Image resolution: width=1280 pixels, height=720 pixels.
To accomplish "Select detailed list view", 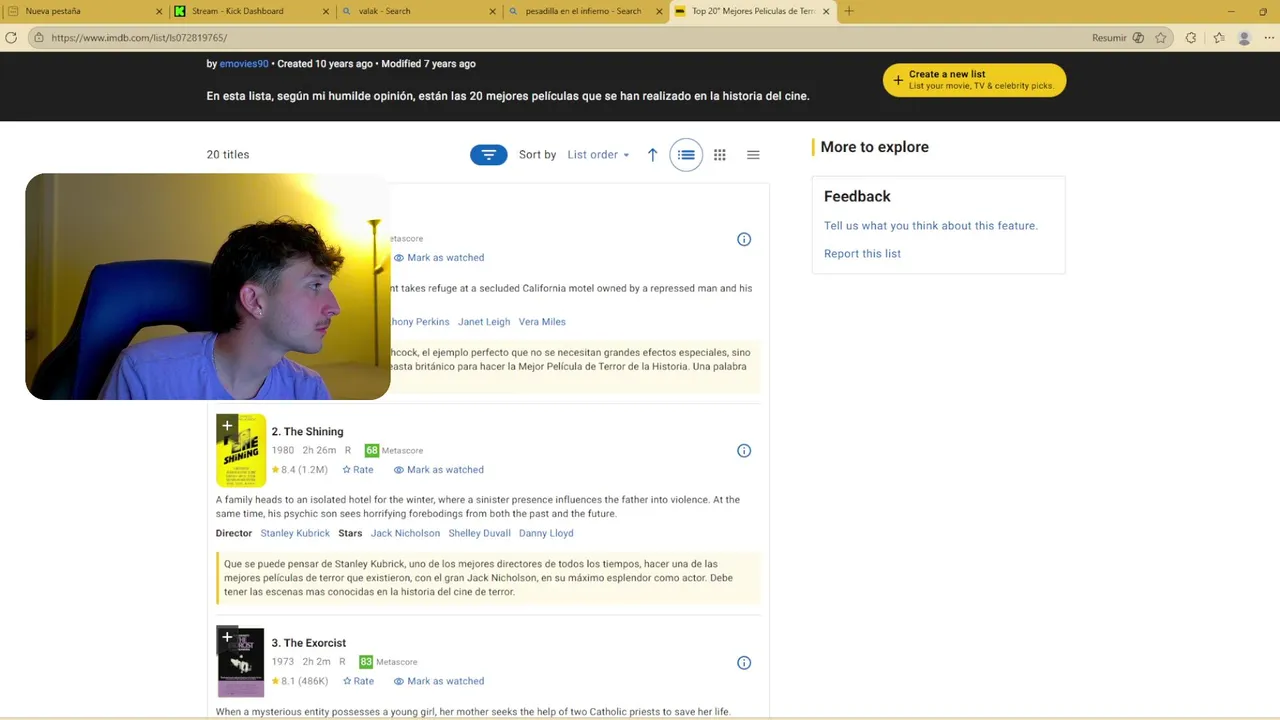I will (x=686, y=155).
